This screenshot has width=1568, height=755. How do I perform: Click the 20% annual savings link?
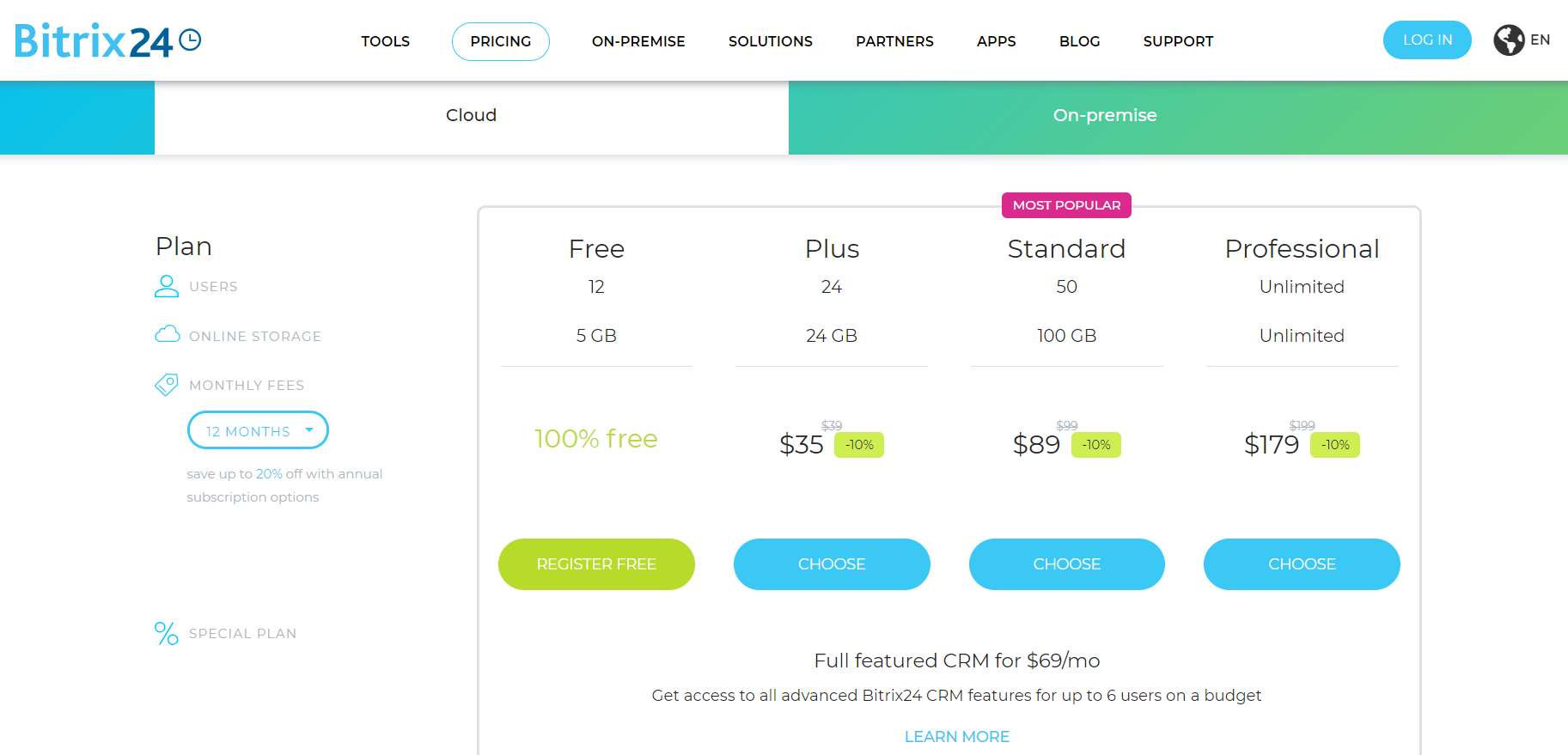pos(269,474)
